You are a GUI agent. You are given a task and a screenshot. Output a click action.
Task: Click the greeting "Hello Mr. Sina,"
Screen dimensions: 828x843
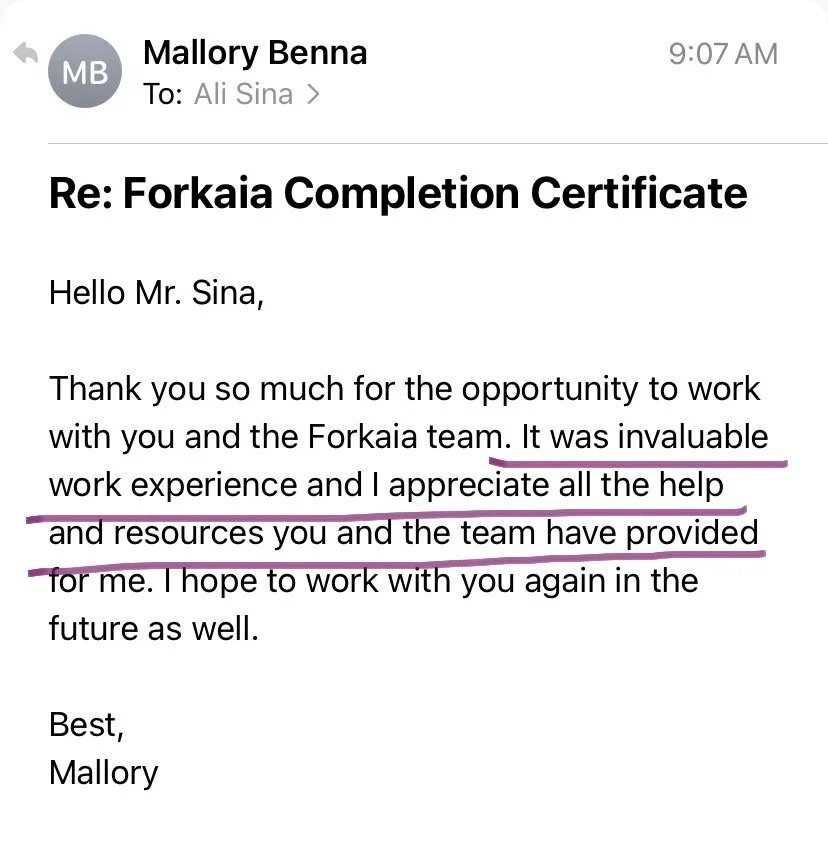tap(156, 294)
